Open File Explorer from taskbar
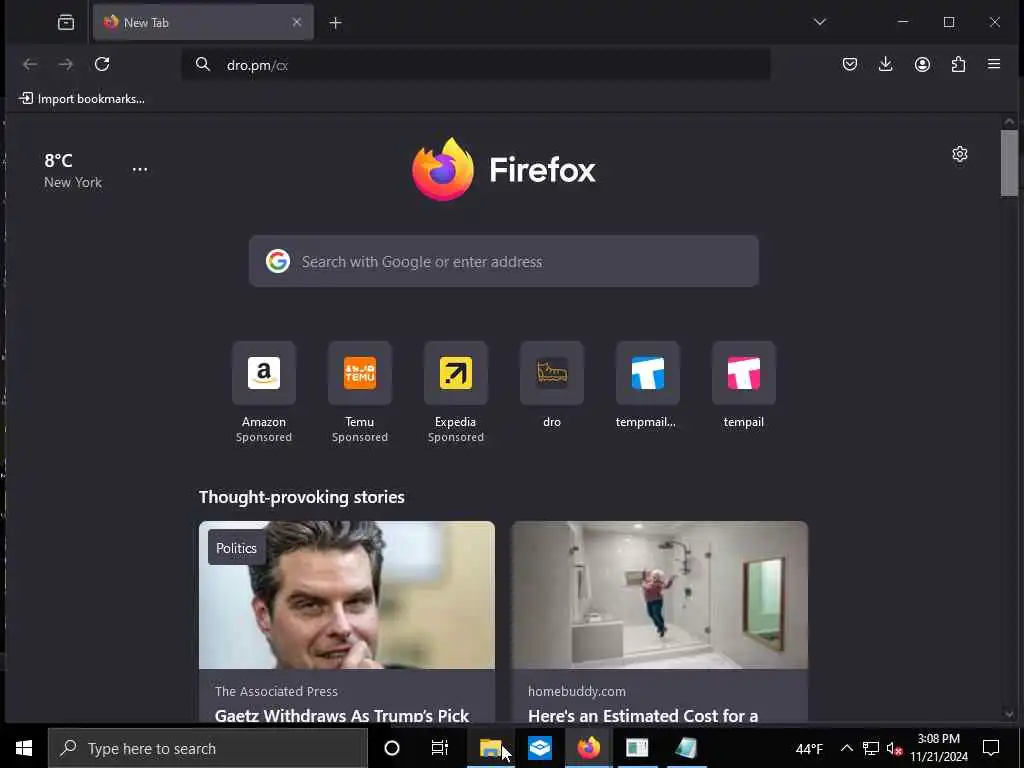 click(490, 748)
